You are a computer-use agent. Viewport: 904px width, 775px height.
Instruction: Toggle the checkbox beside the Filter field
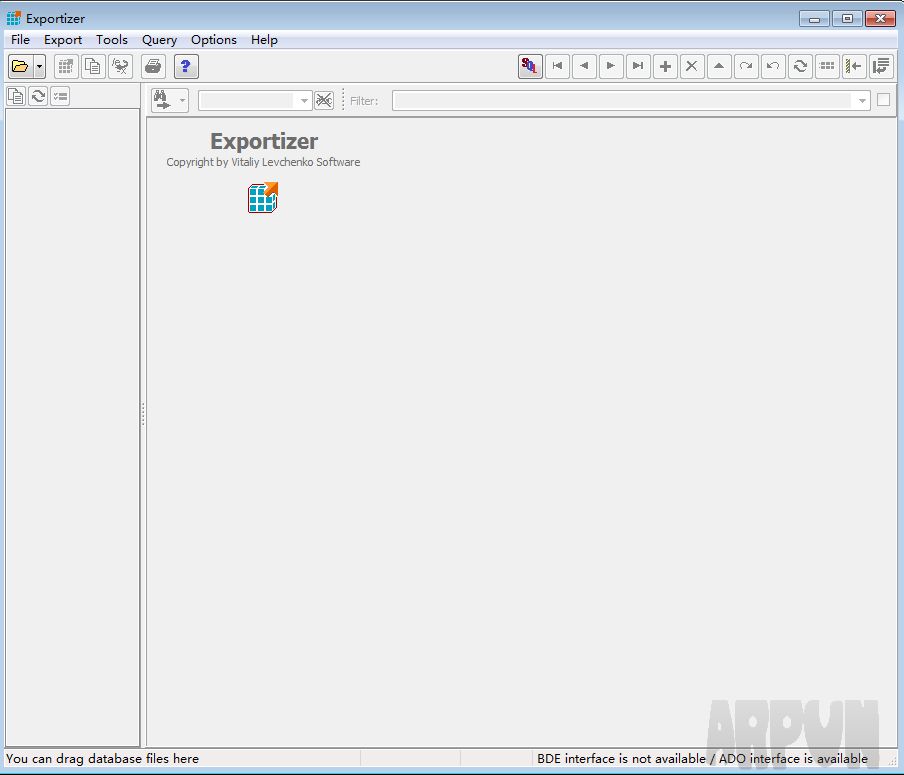tap(885, 100)
